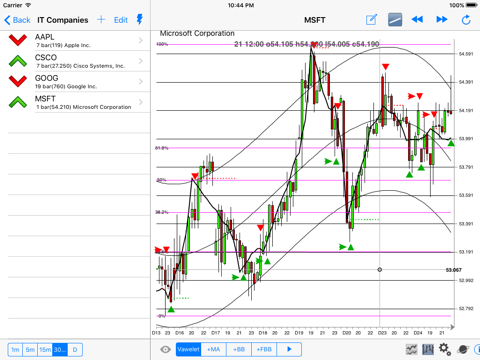Click the D23 date axis label

pos(382,333)
